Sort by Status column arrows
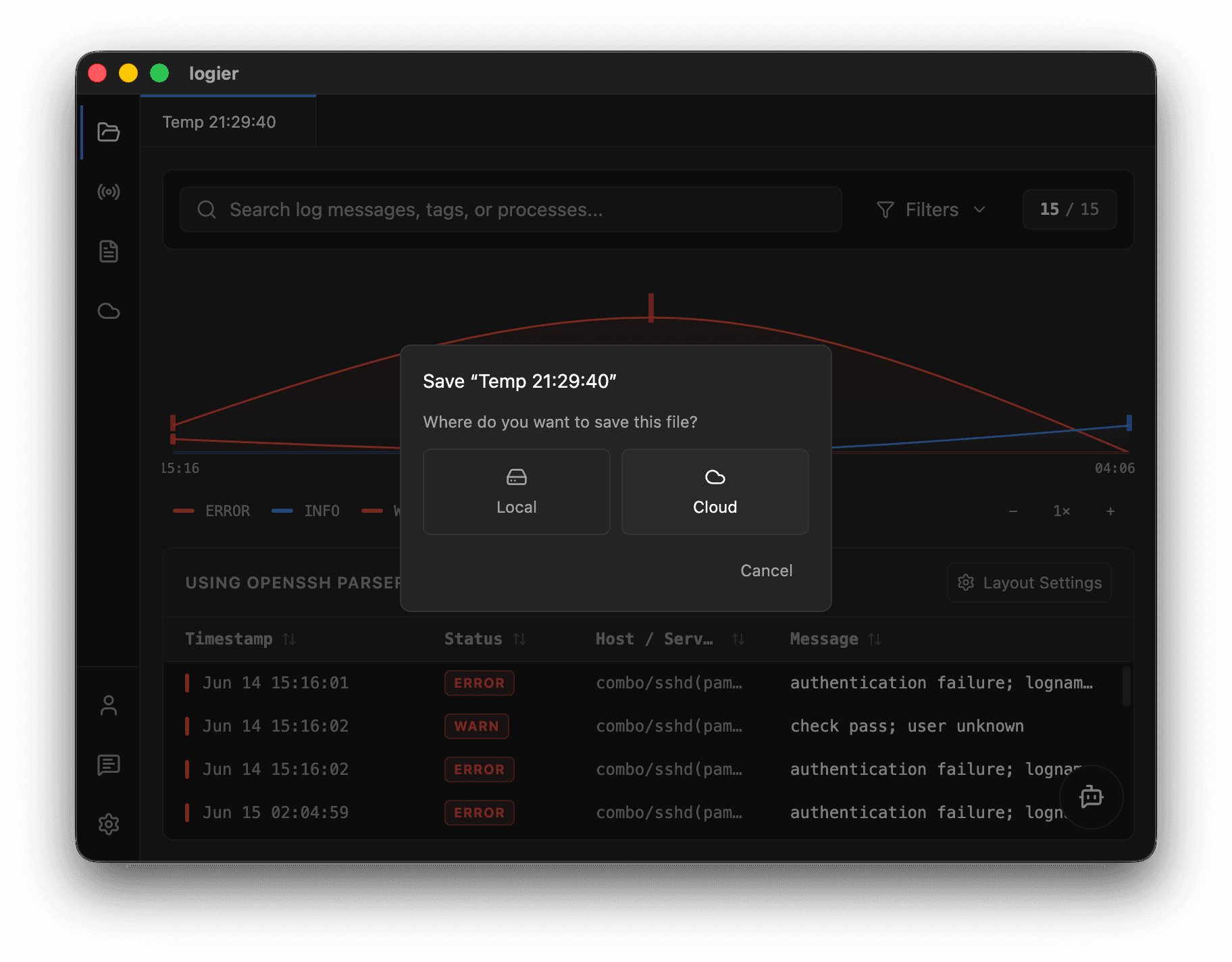This screenshot has width=1232, height=962. point(519,639)
